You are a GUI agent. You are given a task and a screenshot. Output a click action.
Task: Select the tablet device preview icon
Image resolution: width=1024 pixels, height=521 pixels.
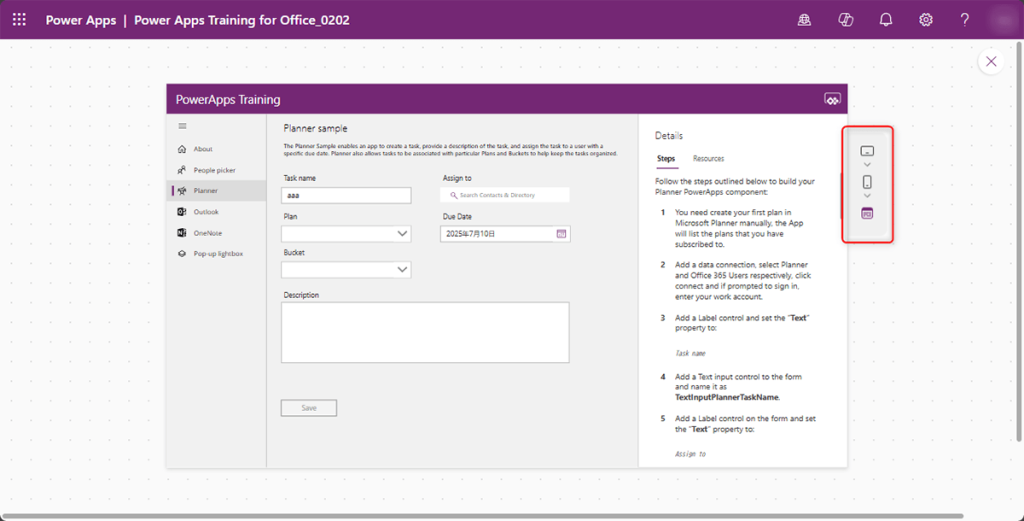[x=867, y=151]
